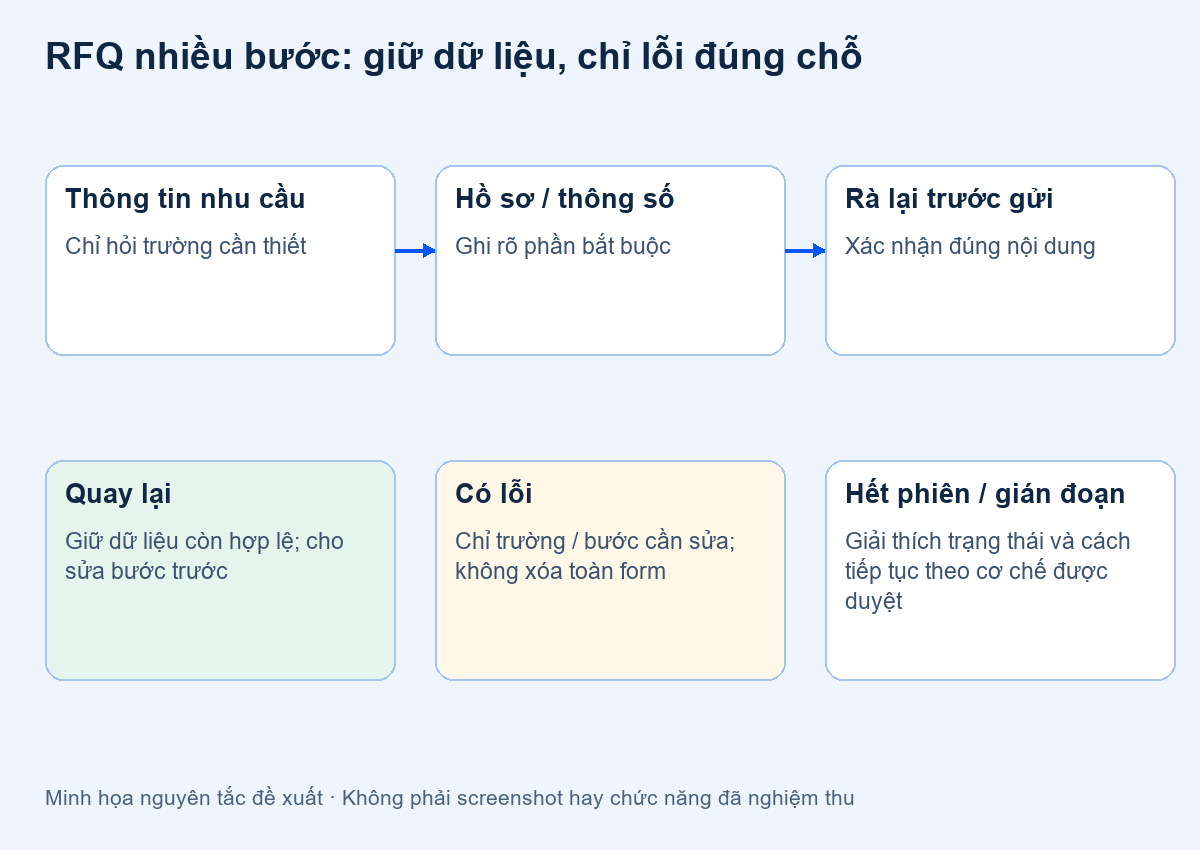Select the 'Quay lại' heading
The image size is (1200, 850).
[118, 494]
